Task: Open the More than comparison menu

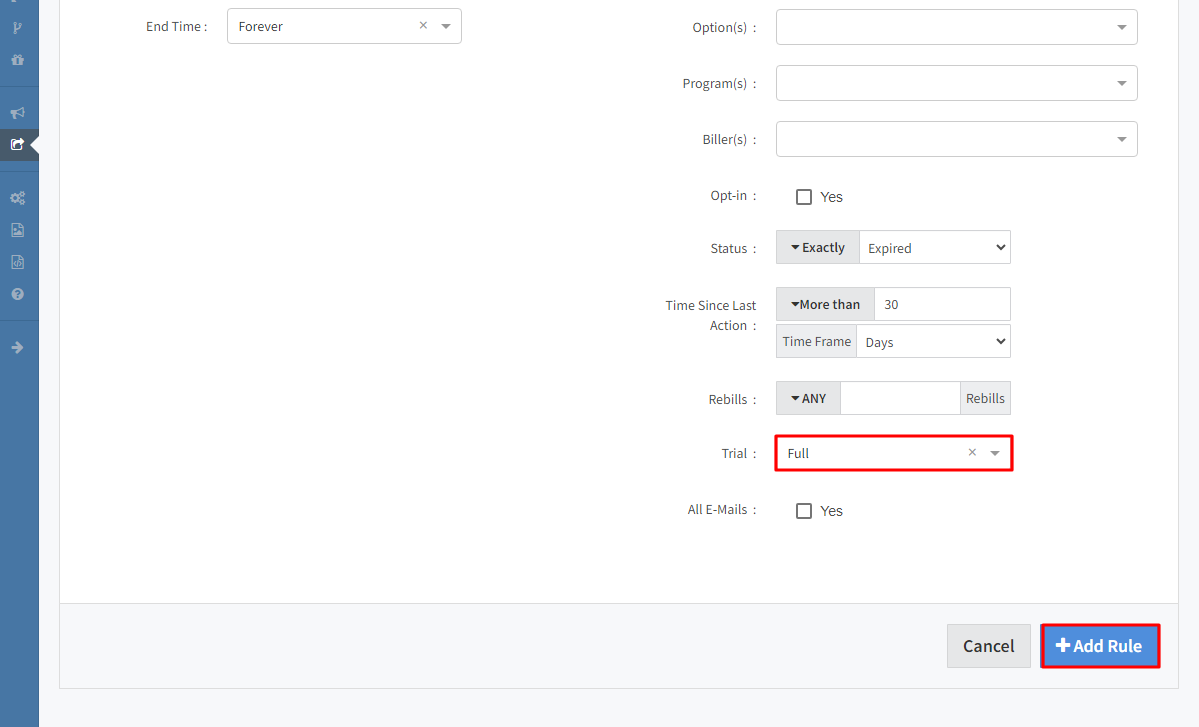Action: (825, 304)
